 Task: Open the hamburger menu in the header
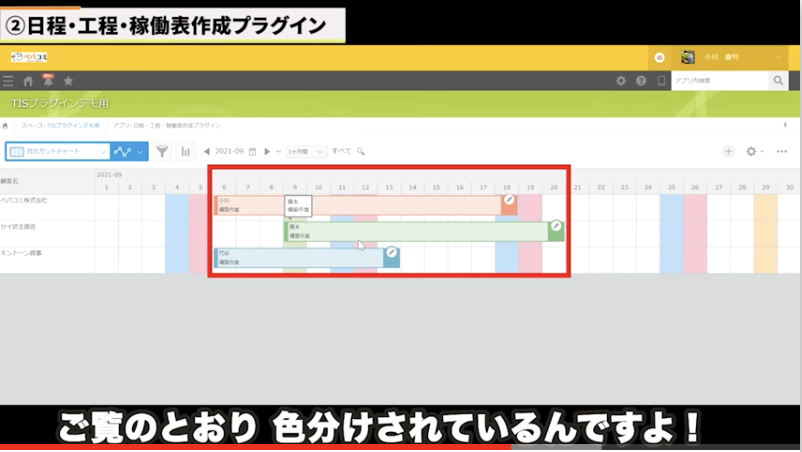pyautogui.click(x=9, y=81)
